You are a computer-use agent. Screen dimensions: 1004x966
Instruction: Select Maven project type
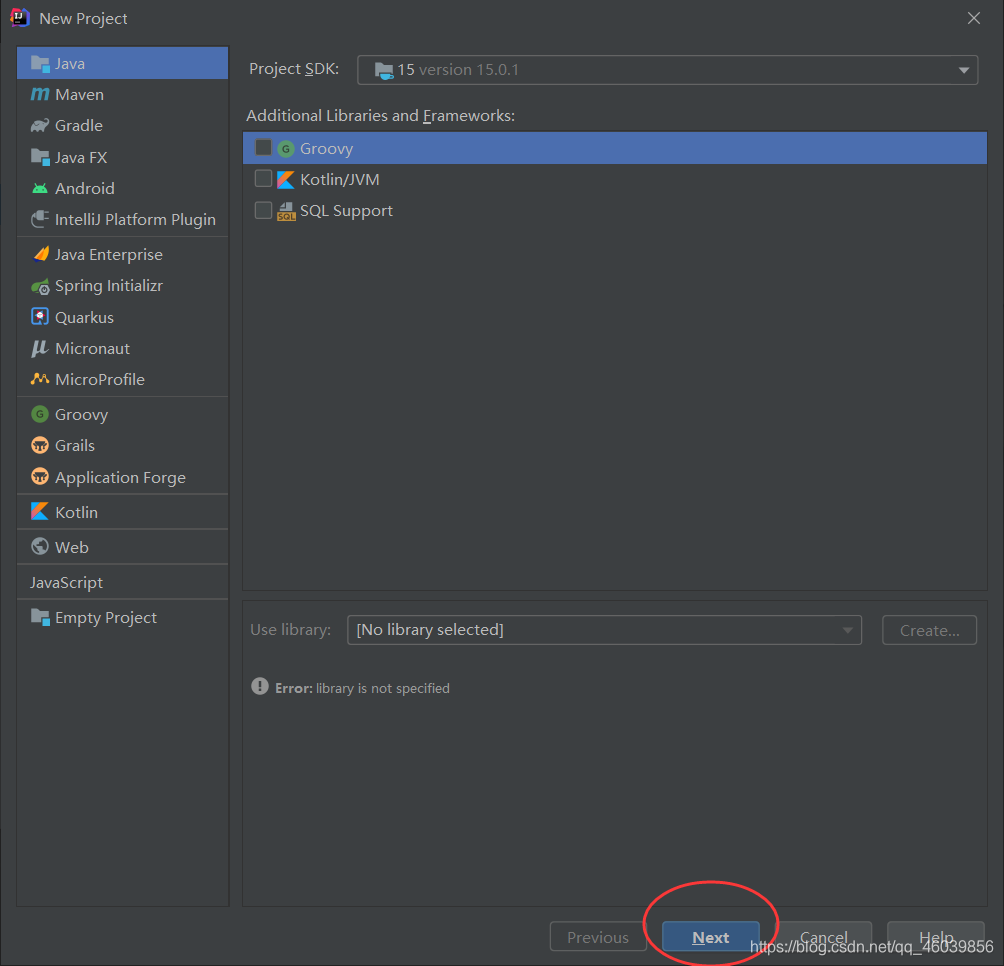coord(122,95)
